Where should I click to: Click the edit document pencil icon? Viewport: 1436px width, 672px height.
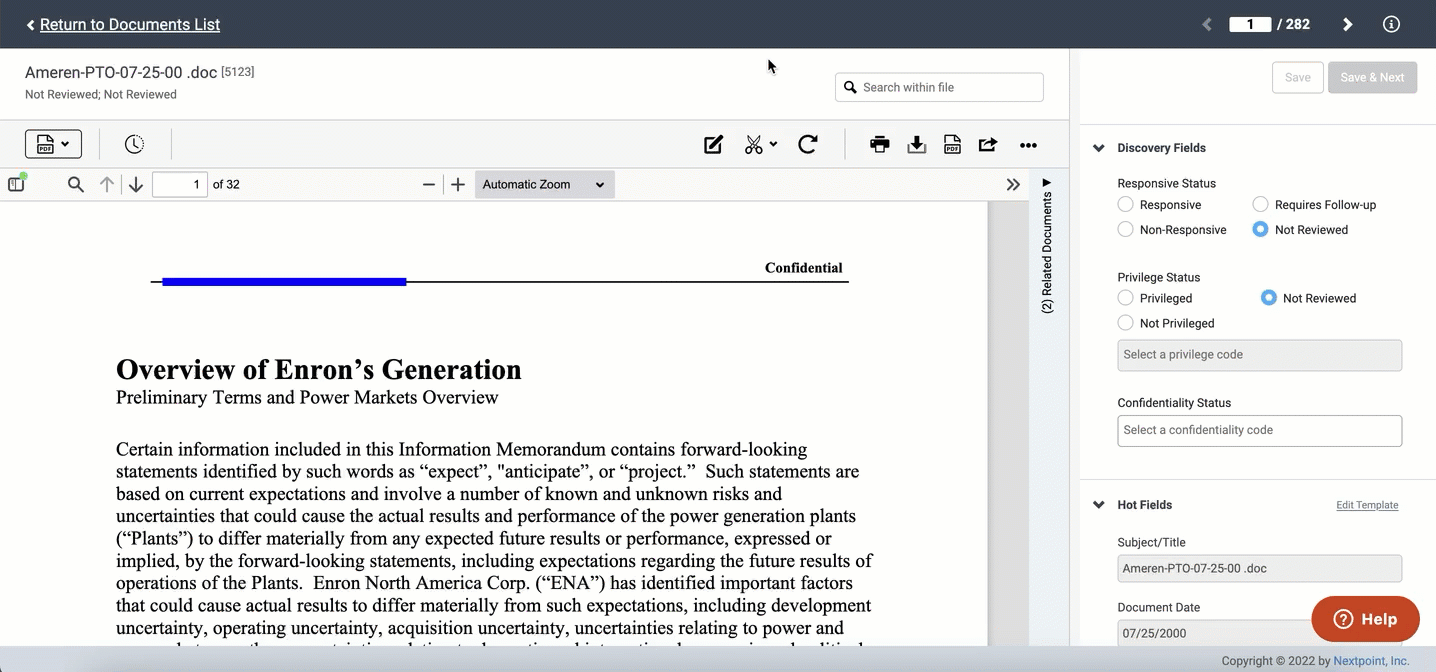pyautogui.click(x=713, y=145)
